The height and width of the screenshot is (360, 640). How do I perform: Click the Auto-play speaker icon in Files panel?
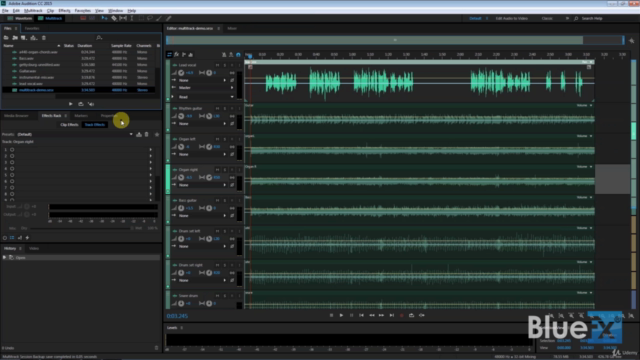click(x=91, y=104)
